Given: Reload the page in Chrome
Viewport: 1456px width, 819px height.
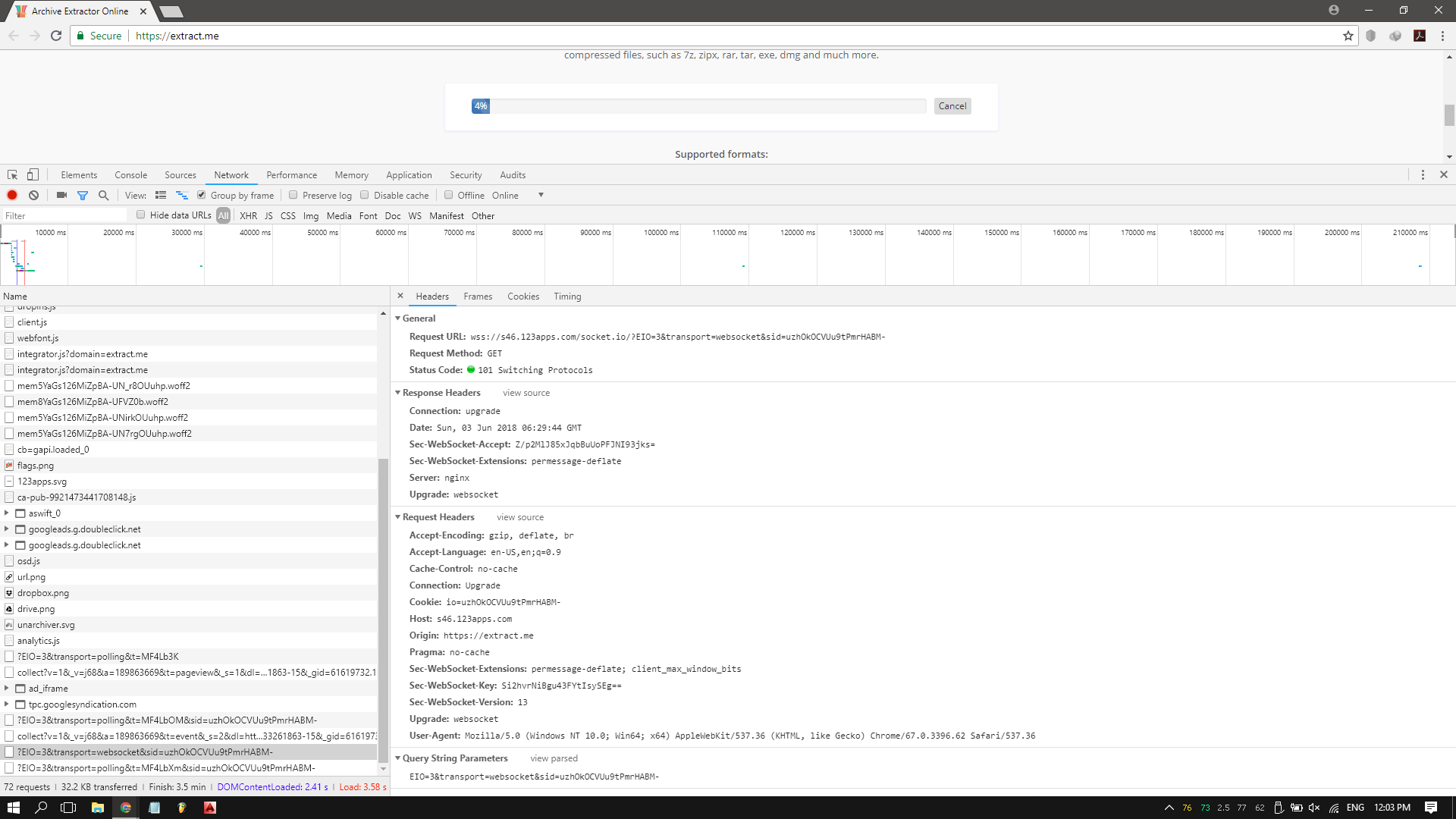Looking at the screenshot, I should pos(56,36).
